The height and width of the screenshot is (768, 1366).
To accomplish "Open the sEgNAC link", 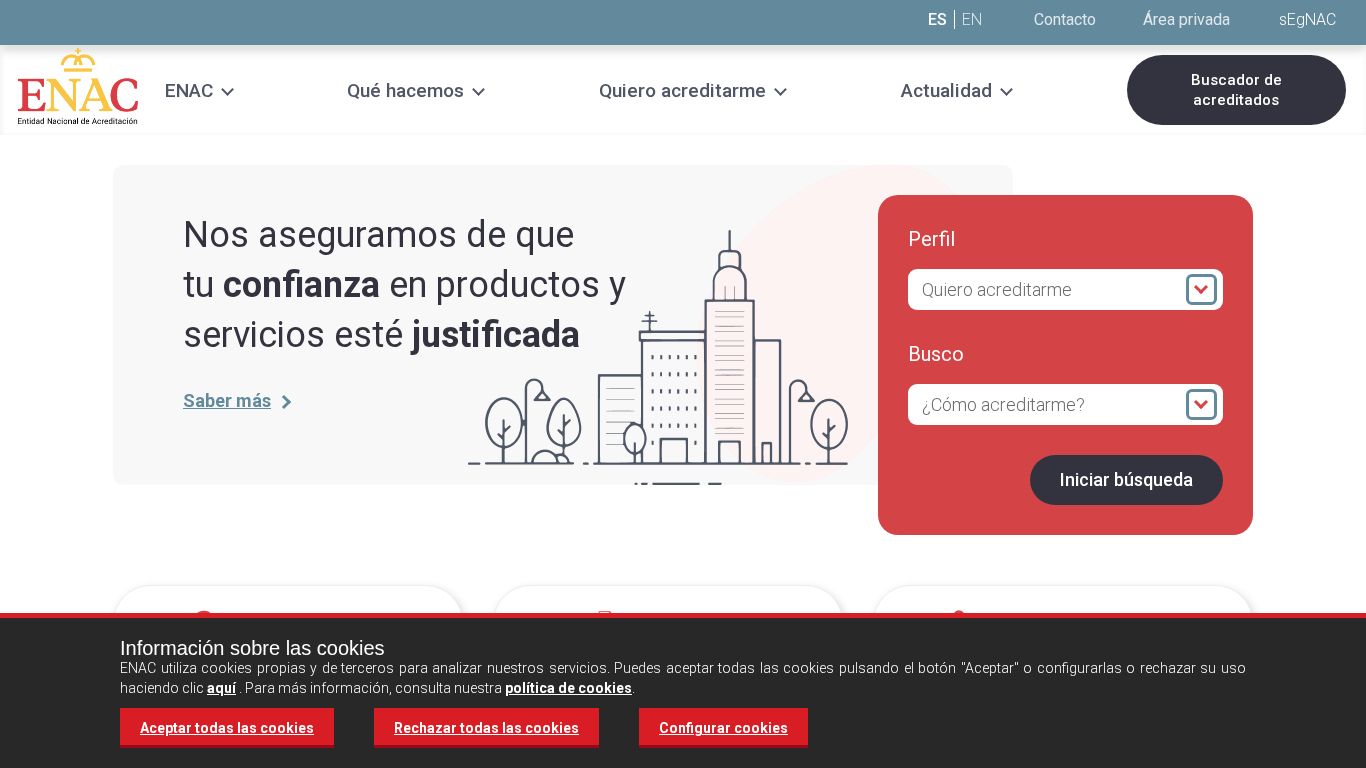I will pyautogui.click(x=1307, y=19).
